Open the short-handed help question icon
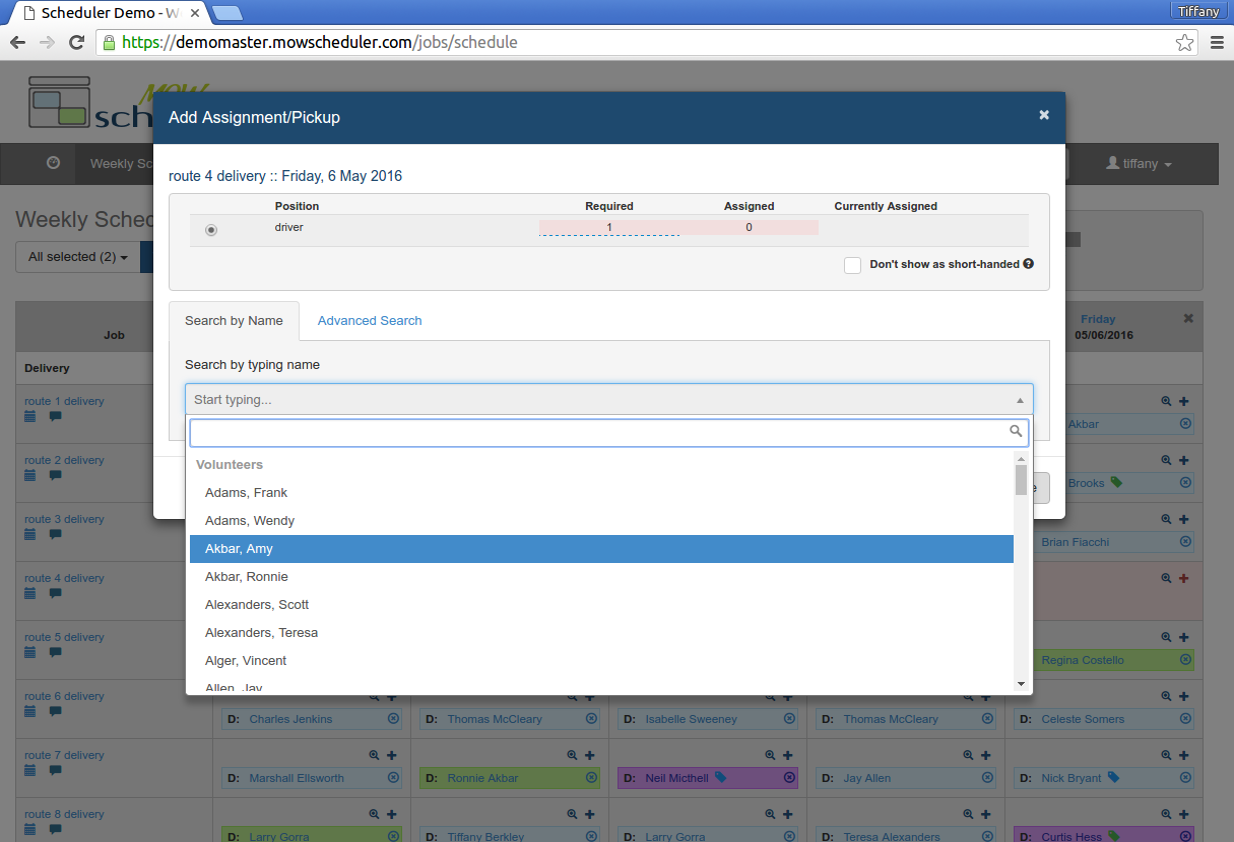The image size is (1234, 842). (1028, 265)
